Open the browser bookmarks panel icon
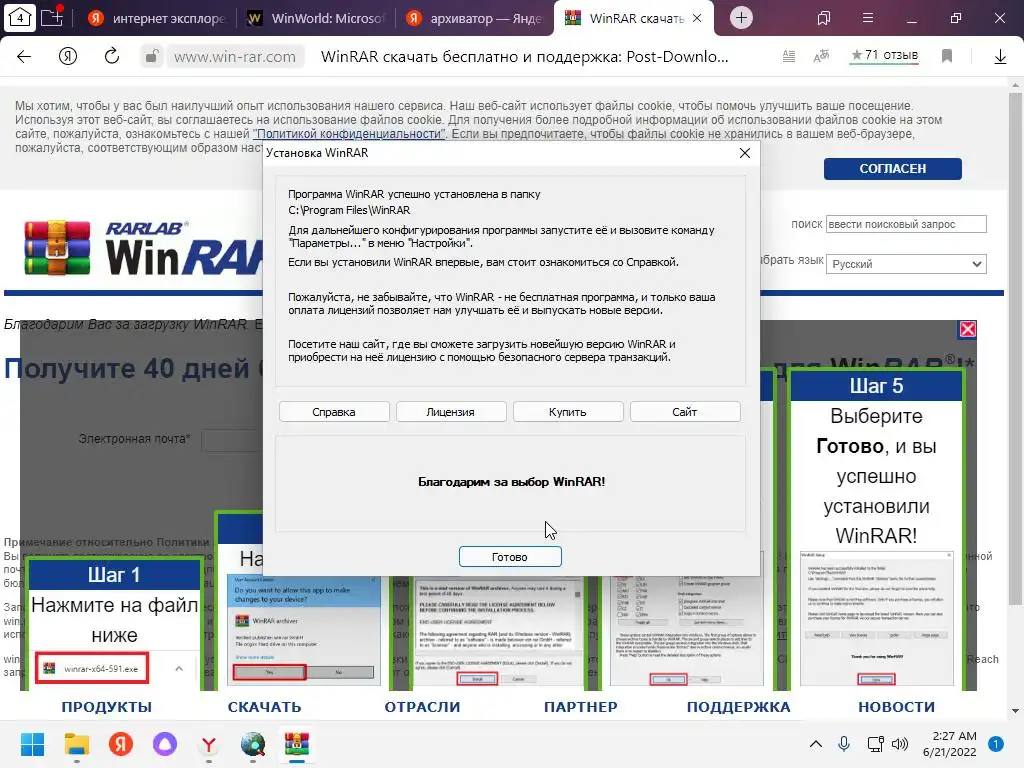 [x=824, y=18]
